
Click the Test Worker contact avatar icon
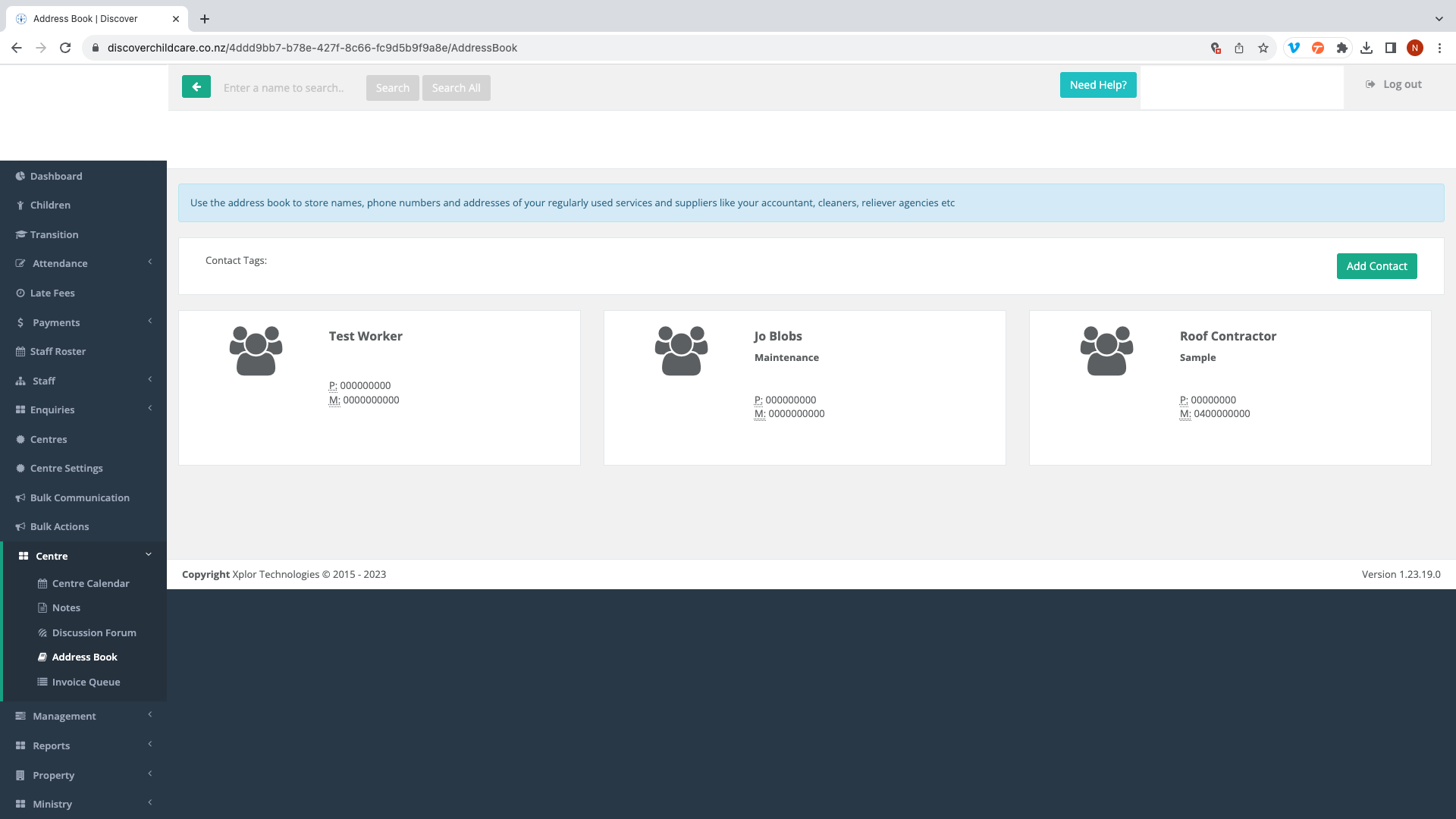(256, 351)
